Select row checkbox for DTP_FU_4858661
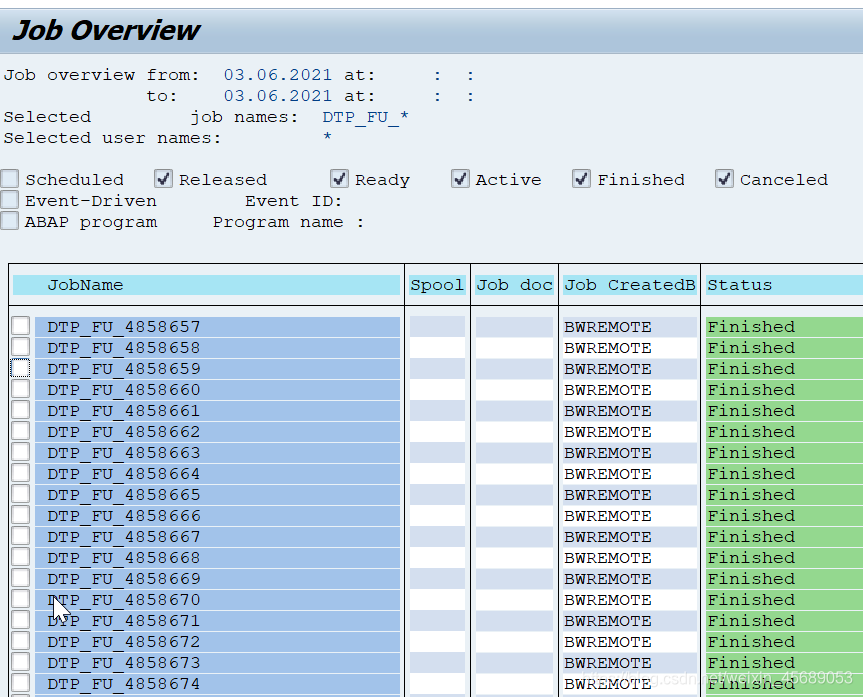The width and height of the screenshot is (863, 697). (x=20, y=410)
